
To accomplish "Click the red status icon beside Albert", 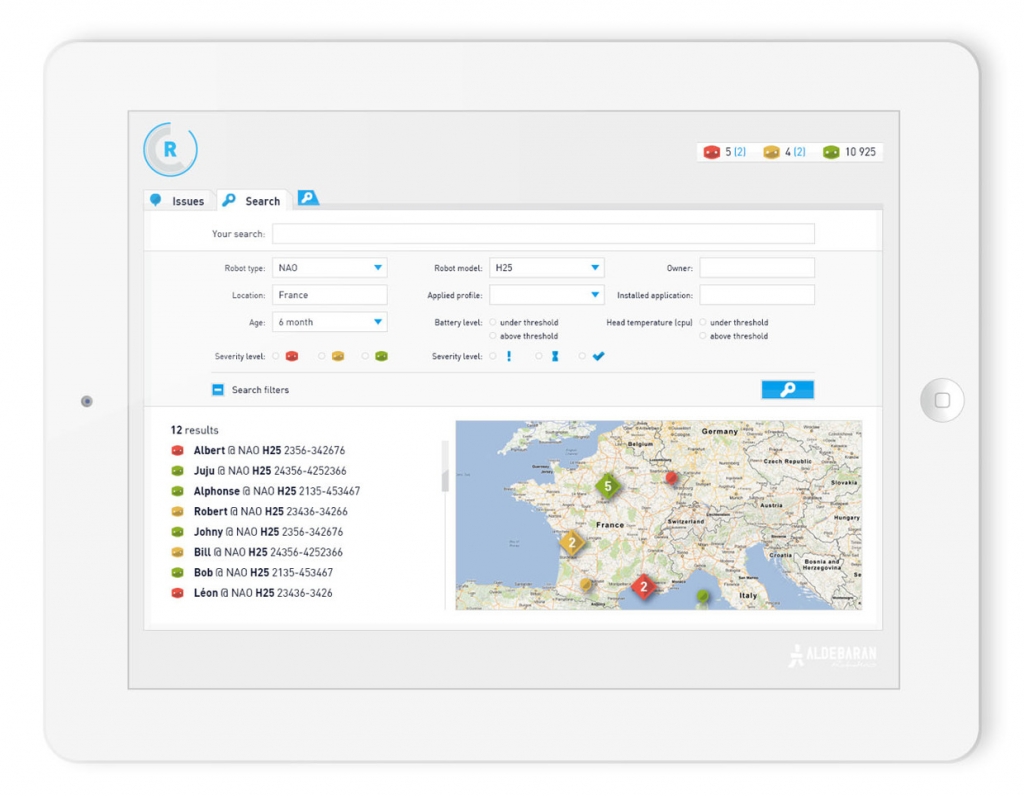I will (177, 451).
